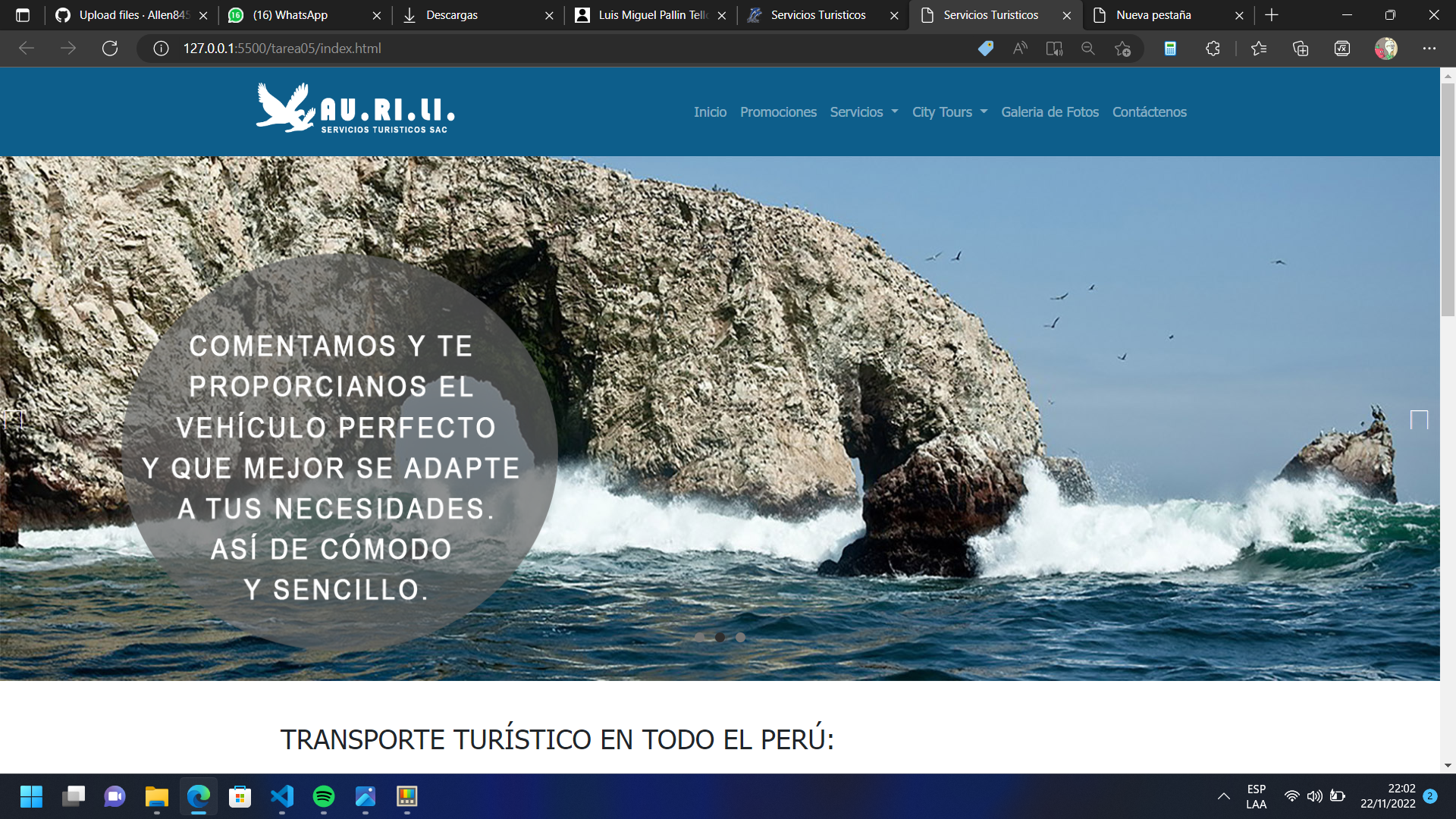Open the Math Solver toolbar icon
Viewport: 1456px width, 819px height.
1341,49
